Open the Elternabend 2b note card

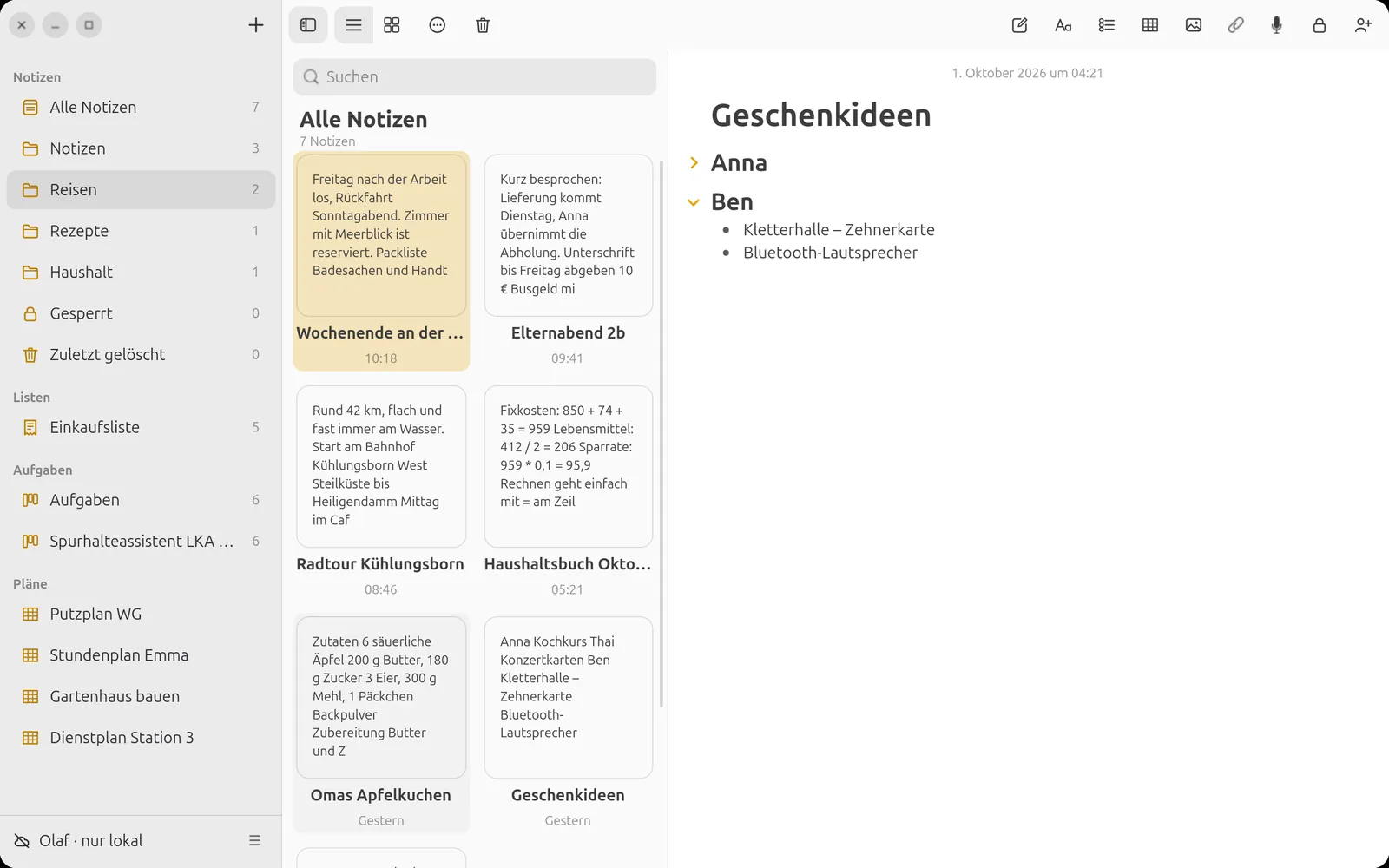tap(568, 260)
